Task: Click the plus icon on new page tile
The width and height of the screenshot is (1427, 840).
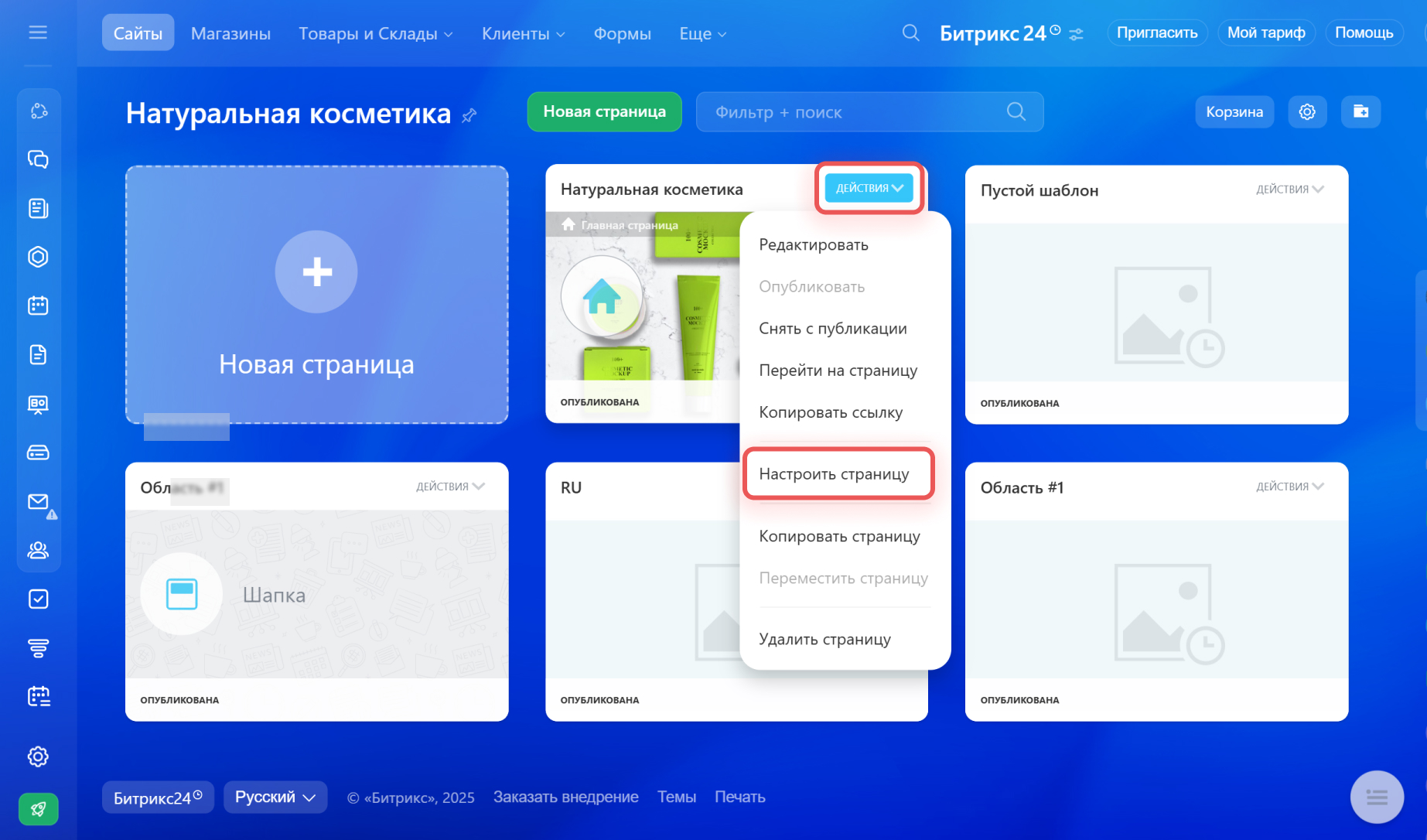Action: 316,271
